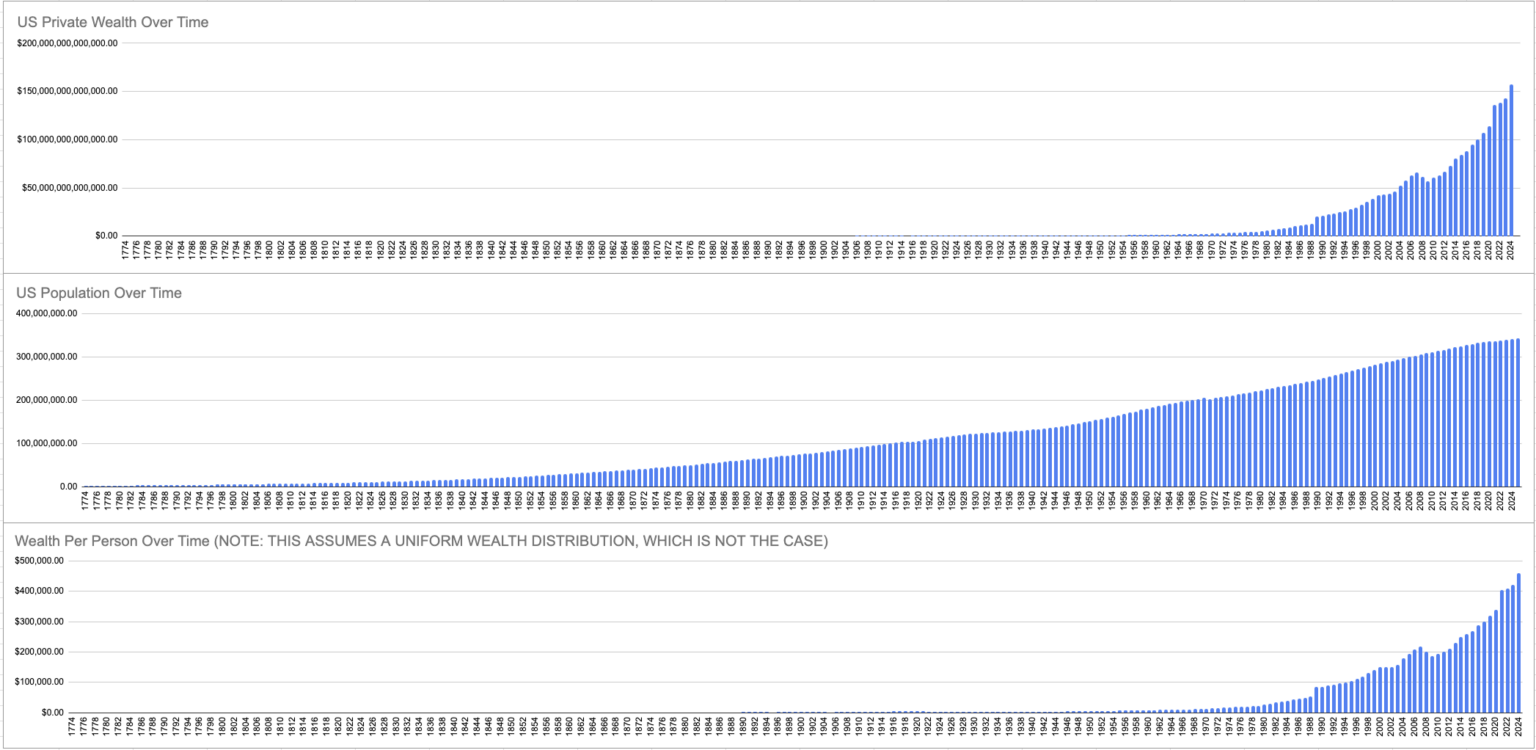Select the 2008 year label in Private Wealth chart
1536x750 pixels.
pyautogui.click(x=1422, y=250)
